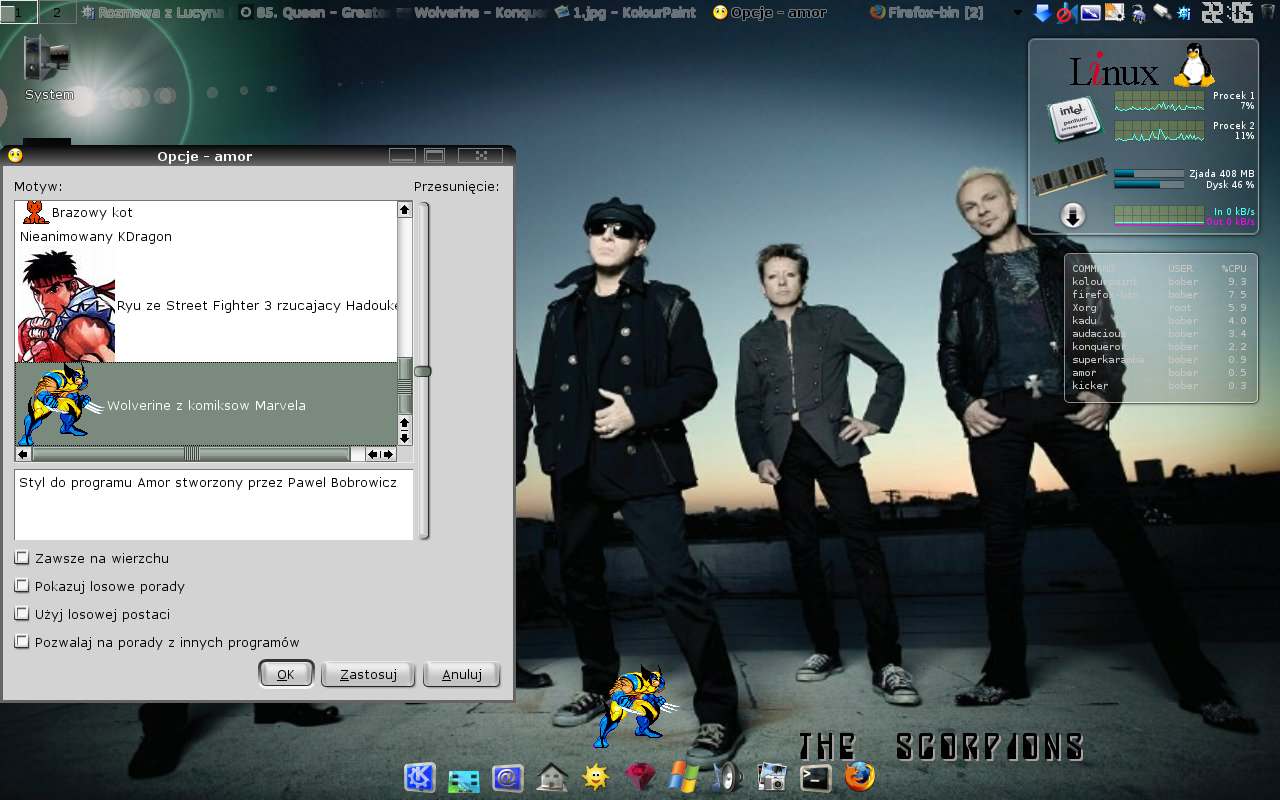This screenshot has height=800, width=1280.
Task: Click the Windows flag icon in the dock
Action: pyautogui.click(x=684, y=777)
